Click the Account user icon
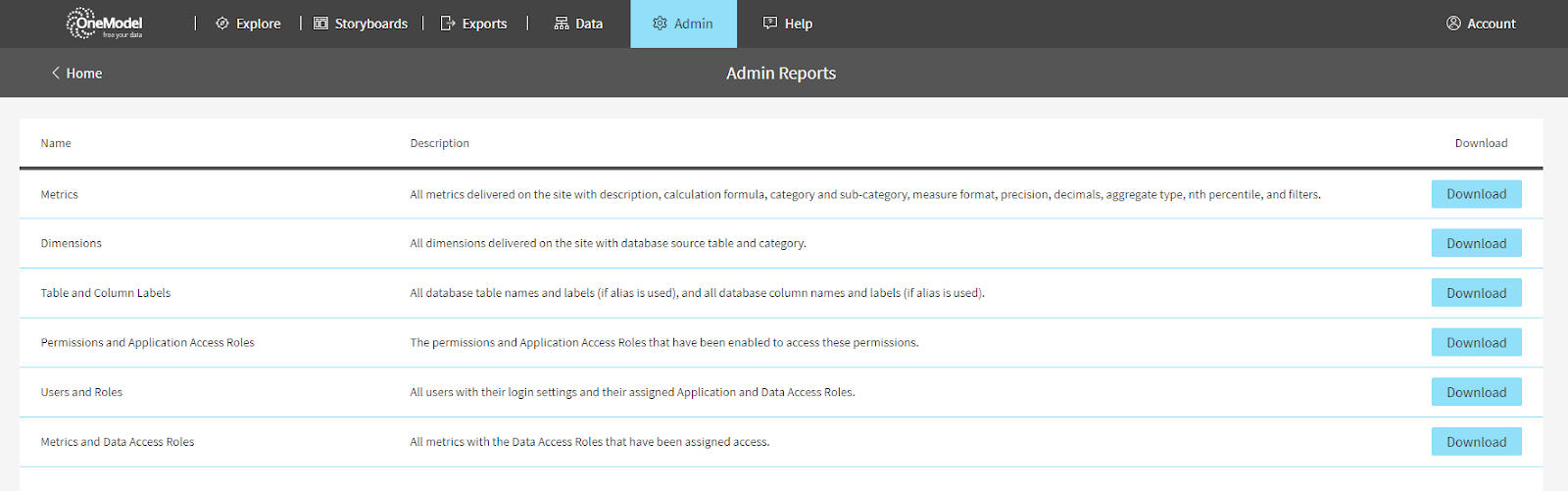Viewport: 1568px width, 491px height. pos(1453,24)
